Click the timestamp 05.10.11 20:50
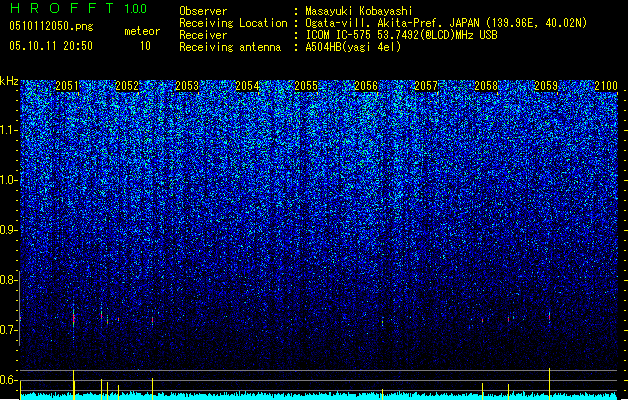 click(51, 46)
